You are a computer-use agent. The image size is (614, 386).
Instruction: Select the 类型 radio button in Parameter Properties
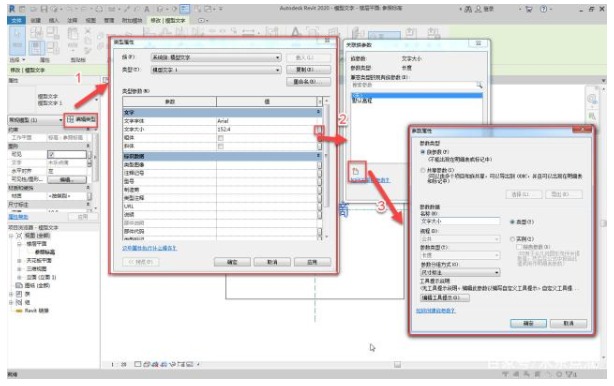click(x=512, y=222)
